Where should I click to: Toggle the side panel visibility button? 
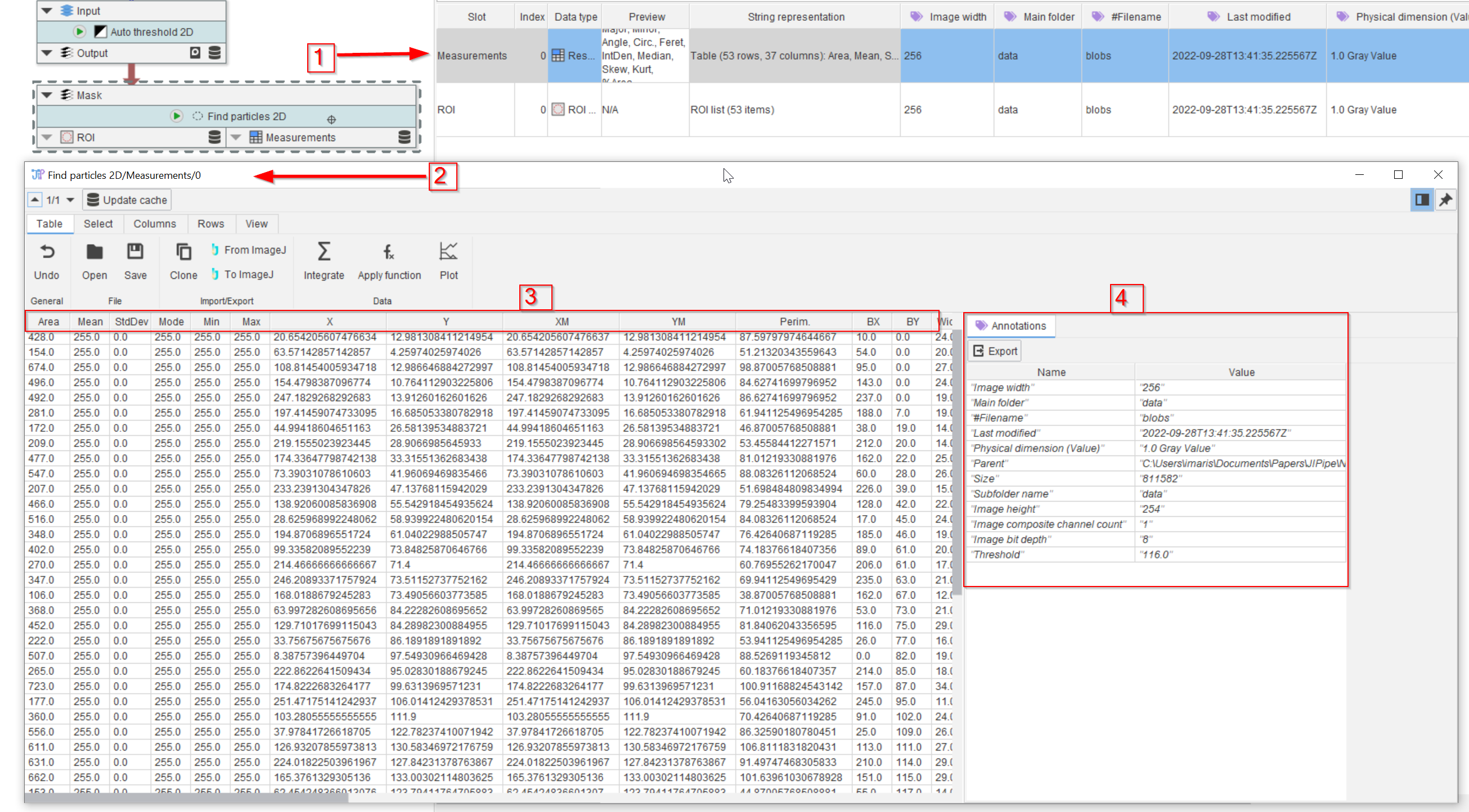click(1422, 200)
